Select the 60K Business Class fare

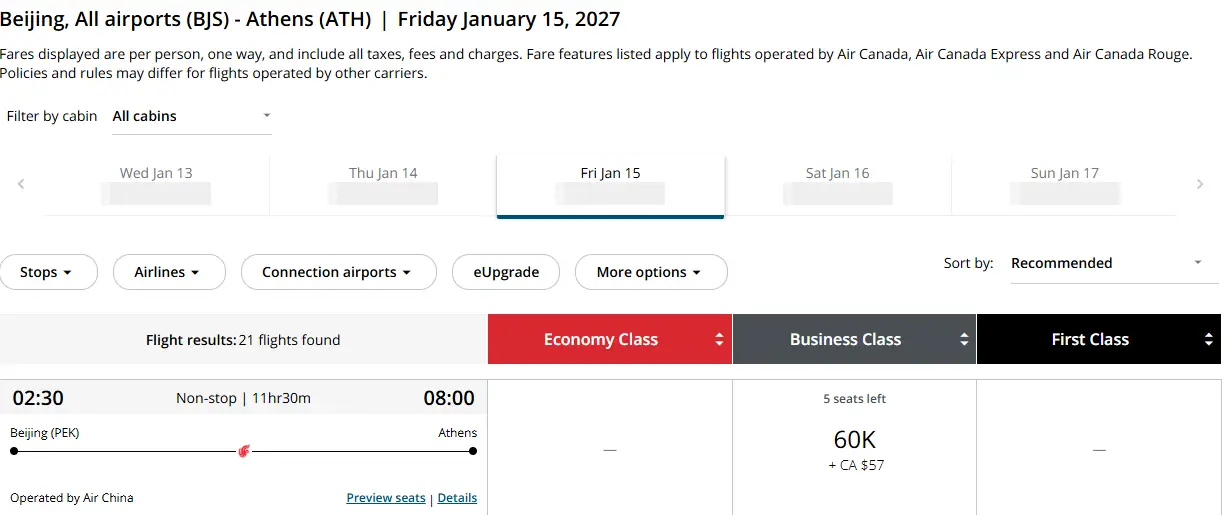[x=854, y=447]
